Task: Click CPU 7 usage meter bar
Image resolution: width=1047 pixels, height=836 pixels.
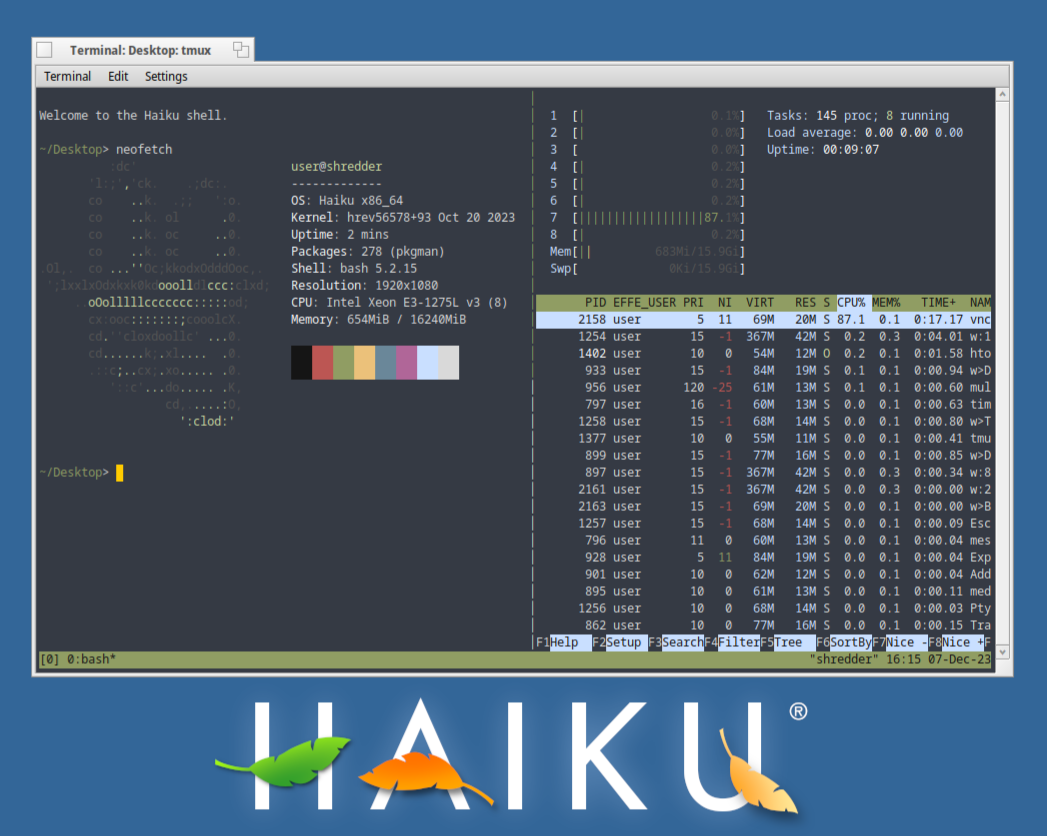Action: coord(659,218)
